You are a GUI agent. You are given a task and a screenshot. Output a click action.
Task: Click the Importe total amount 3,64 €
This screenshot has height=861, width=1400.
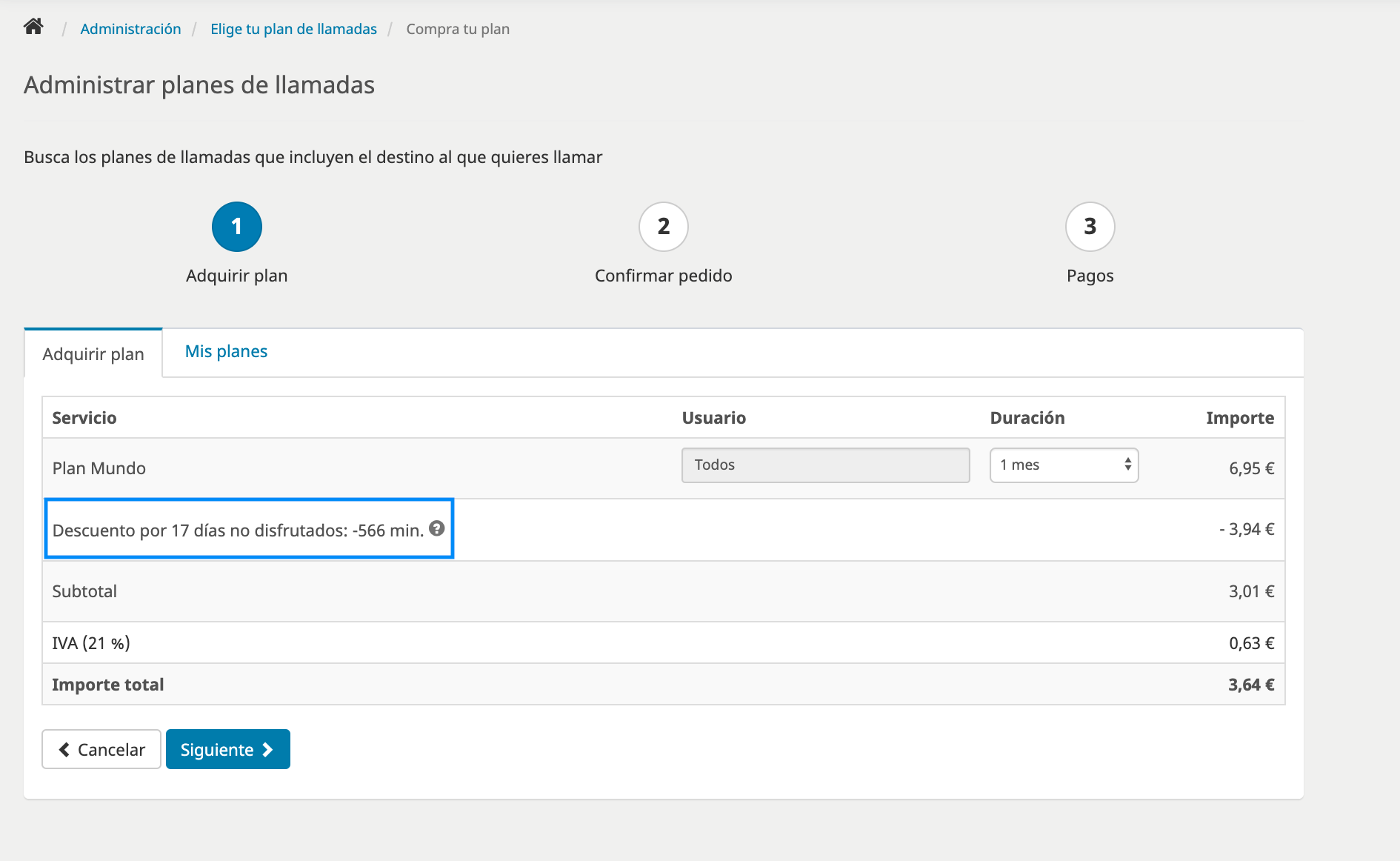click(1251, 685)
